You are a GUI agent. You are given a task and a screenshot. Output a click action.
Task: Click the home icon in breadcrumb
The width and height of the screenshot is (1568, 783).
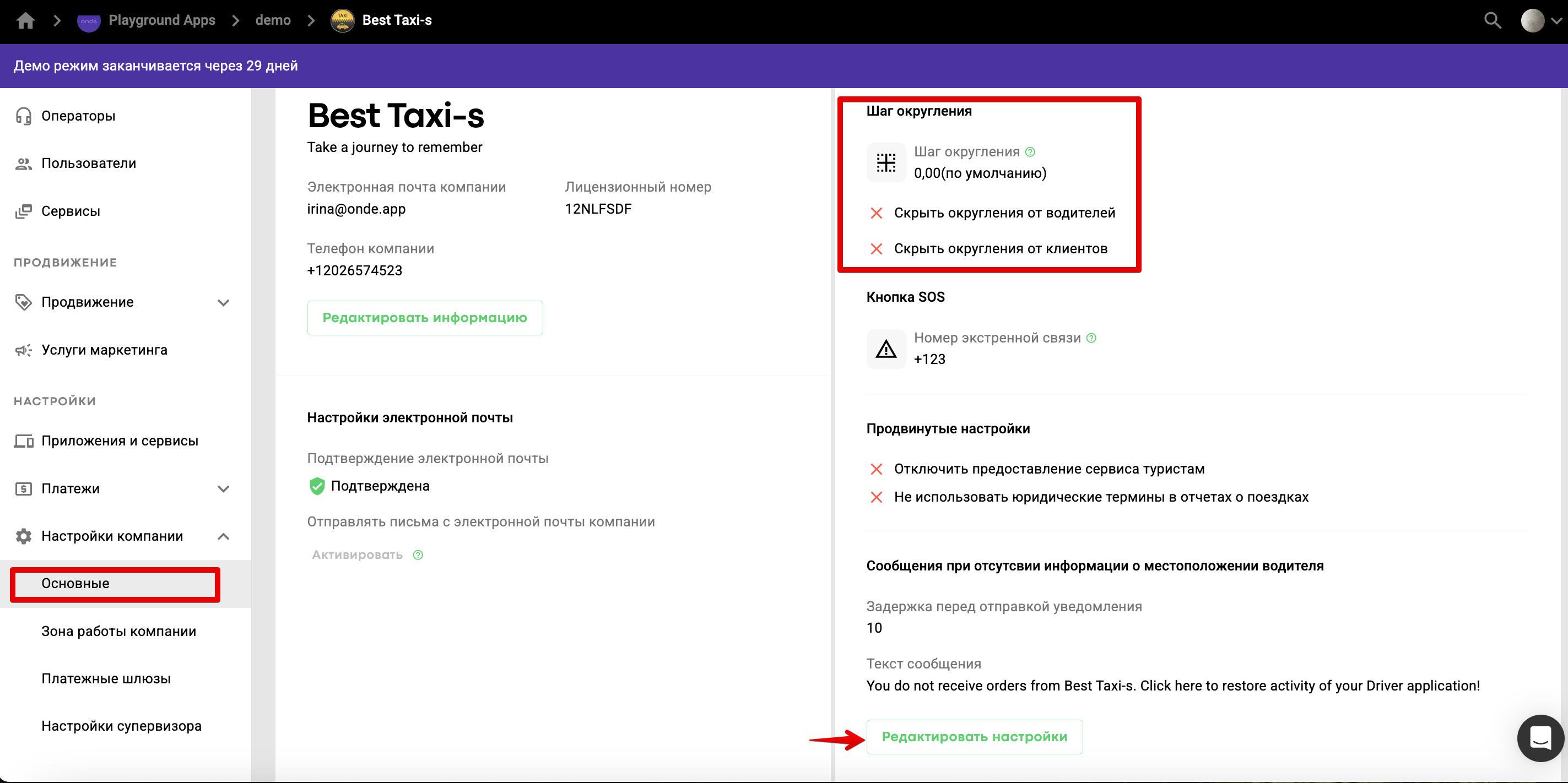tap(25, 21)
